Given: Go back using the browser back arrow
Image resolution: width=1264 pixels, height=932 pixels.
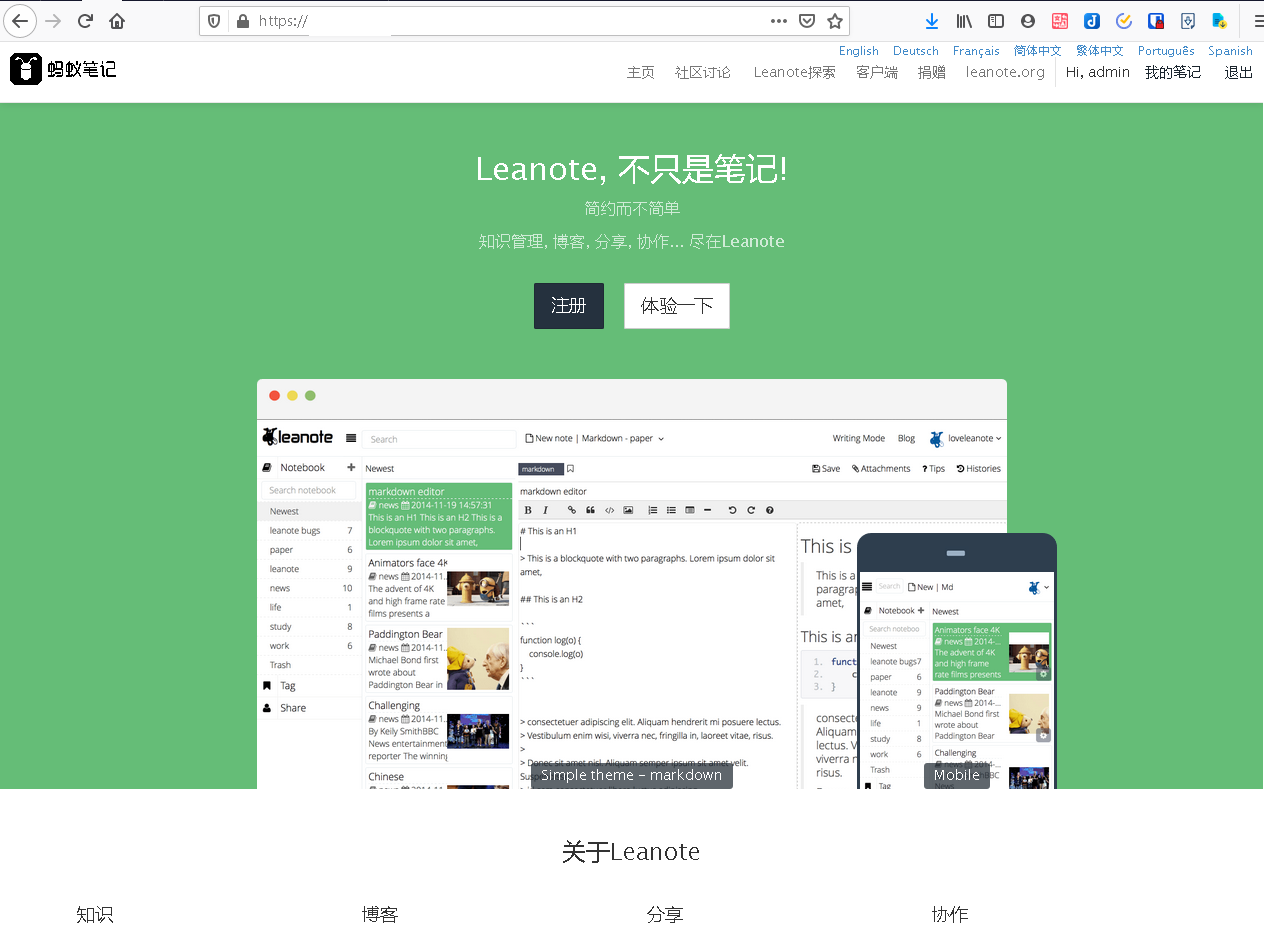Looking at the screenshot, I should (x=20, y=21).
